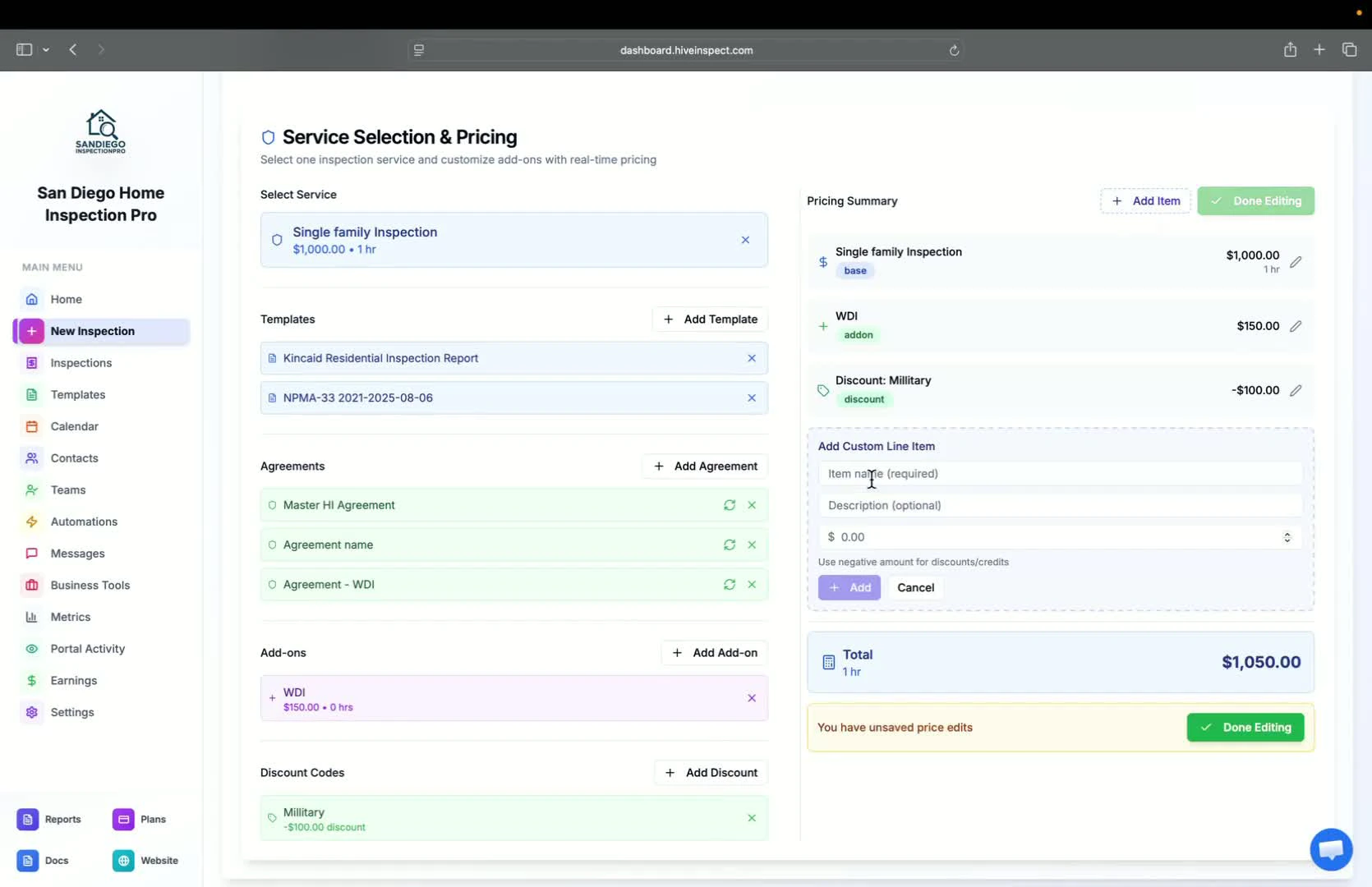Show the browser tab overview
1372x887 pixels.
(x=1349, y=49)
